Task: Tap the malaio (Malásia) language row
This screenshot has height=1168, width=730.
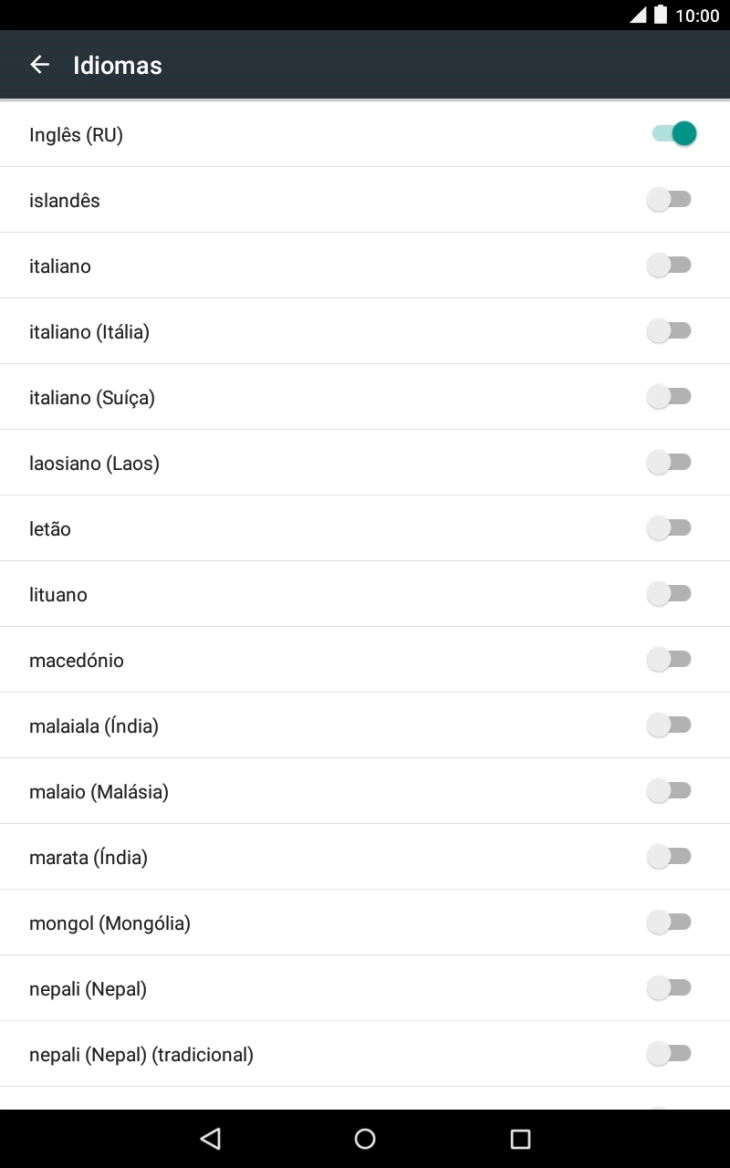Action: 99,792
